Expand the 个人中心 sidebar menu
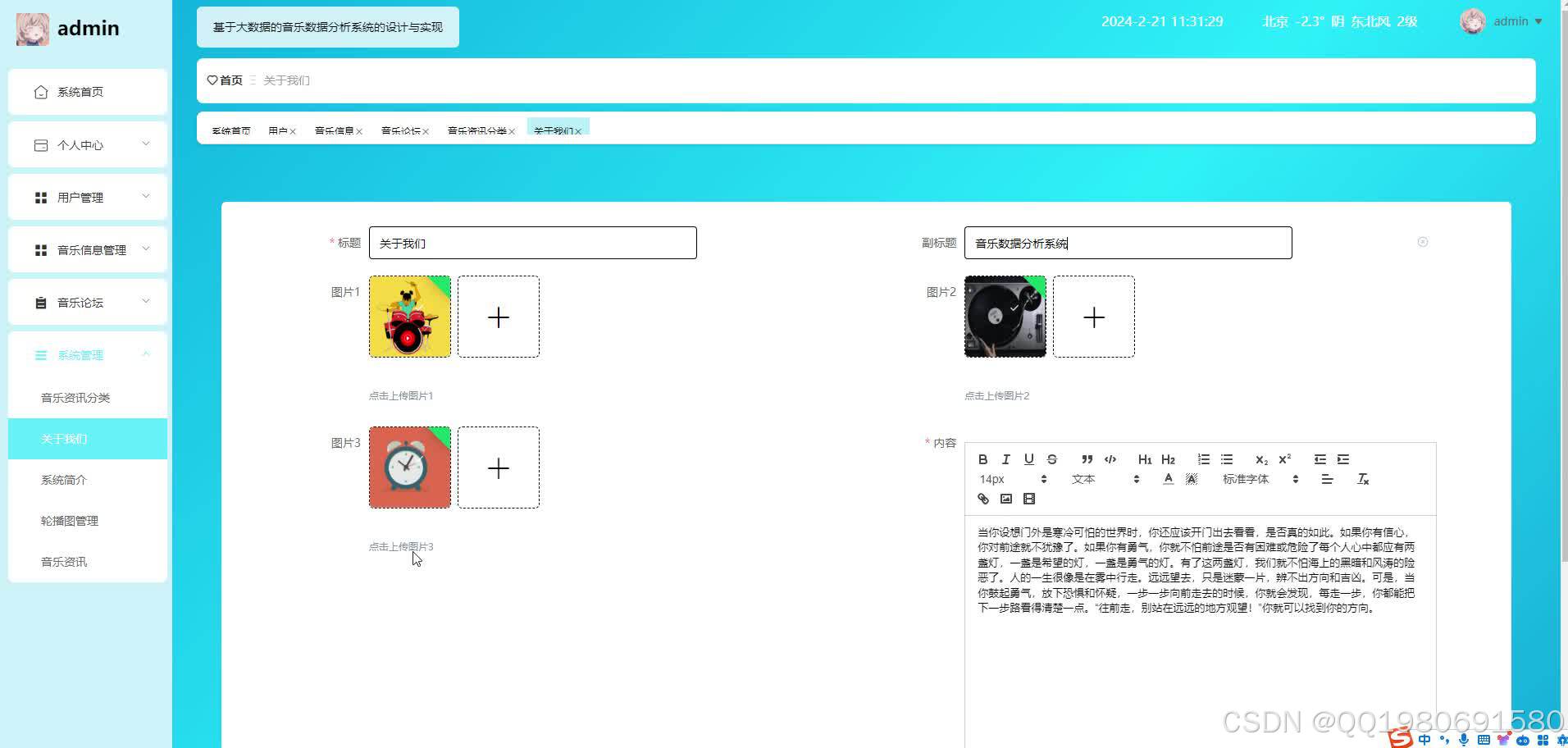Image resolution: width=1568 pixels, height=748 pixels. (87, 144)
